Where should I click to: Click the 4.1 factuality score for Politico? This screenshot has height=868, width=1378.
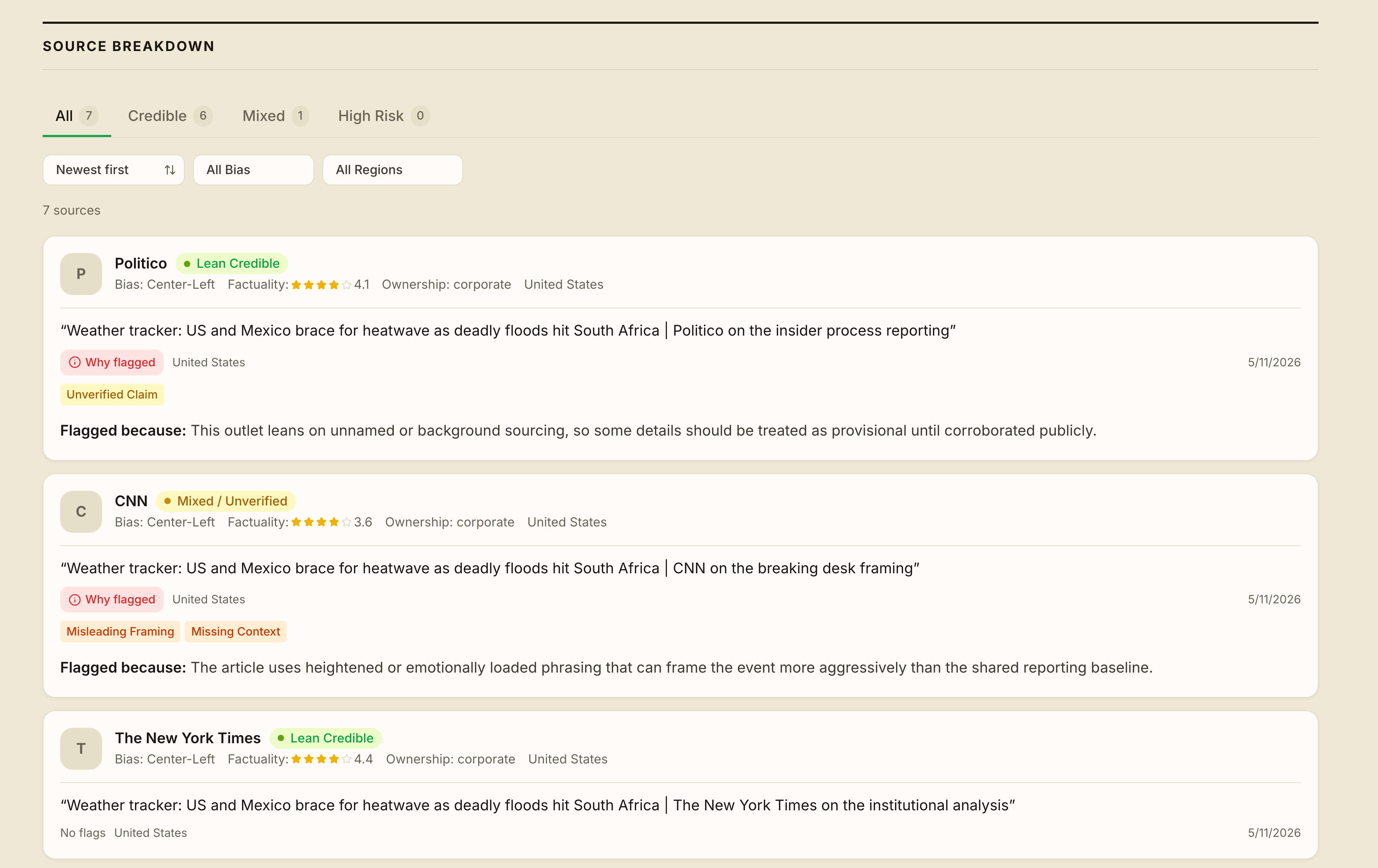(x=362, y=285)
